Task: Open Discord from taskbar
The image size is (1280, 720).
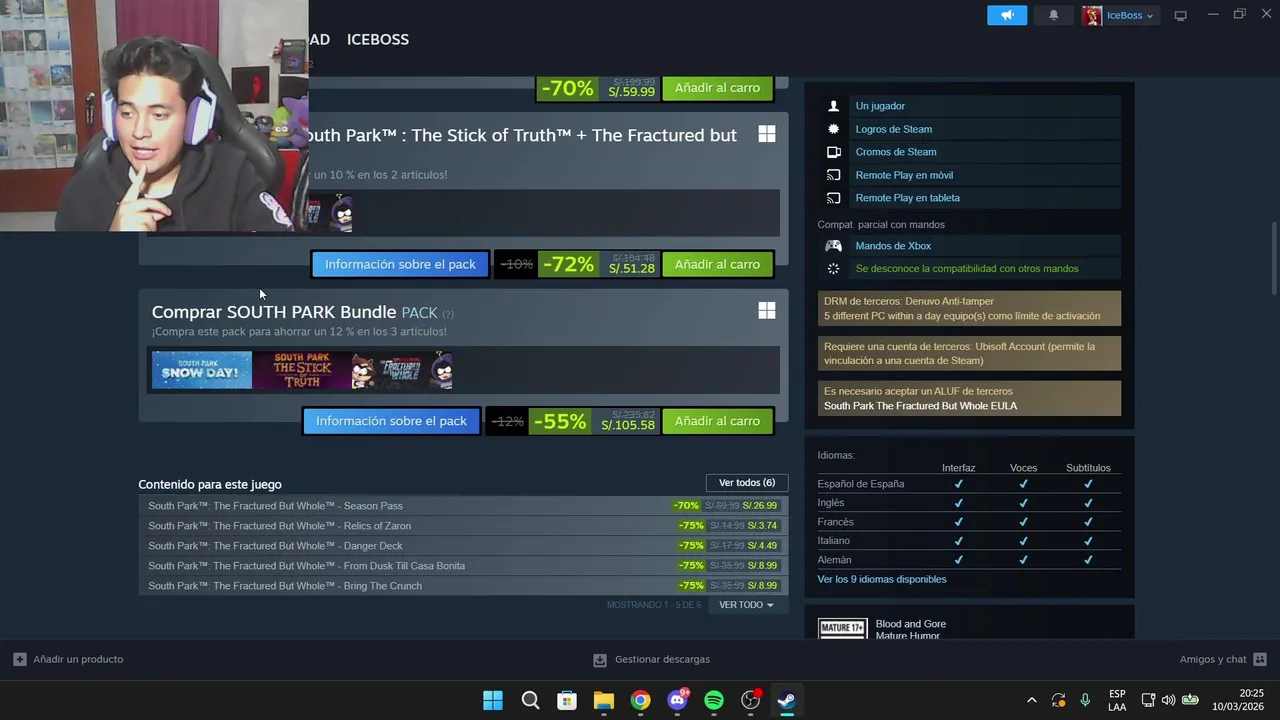Action: point(677,700)
